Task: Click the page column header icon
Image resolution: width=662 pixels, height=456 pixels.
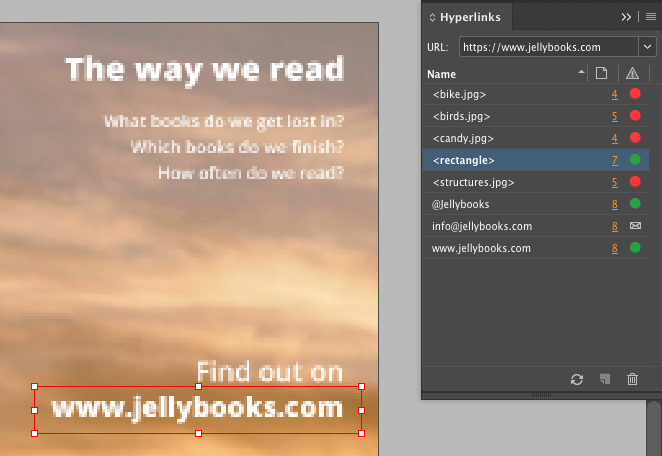Action: pyautogui.click(x=602, y=73)
